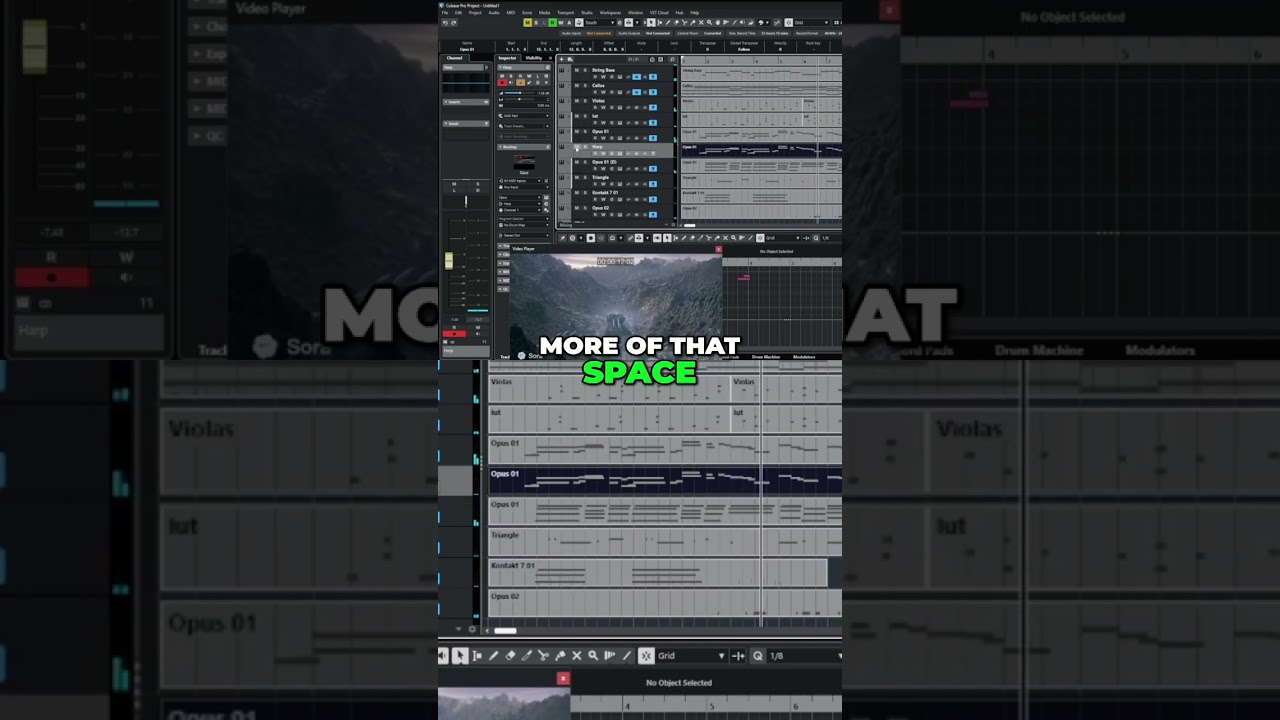This screenshot has width=1280, height=720.
Task: Open the Modulators lower zone tab
Action: coord(804,356)
